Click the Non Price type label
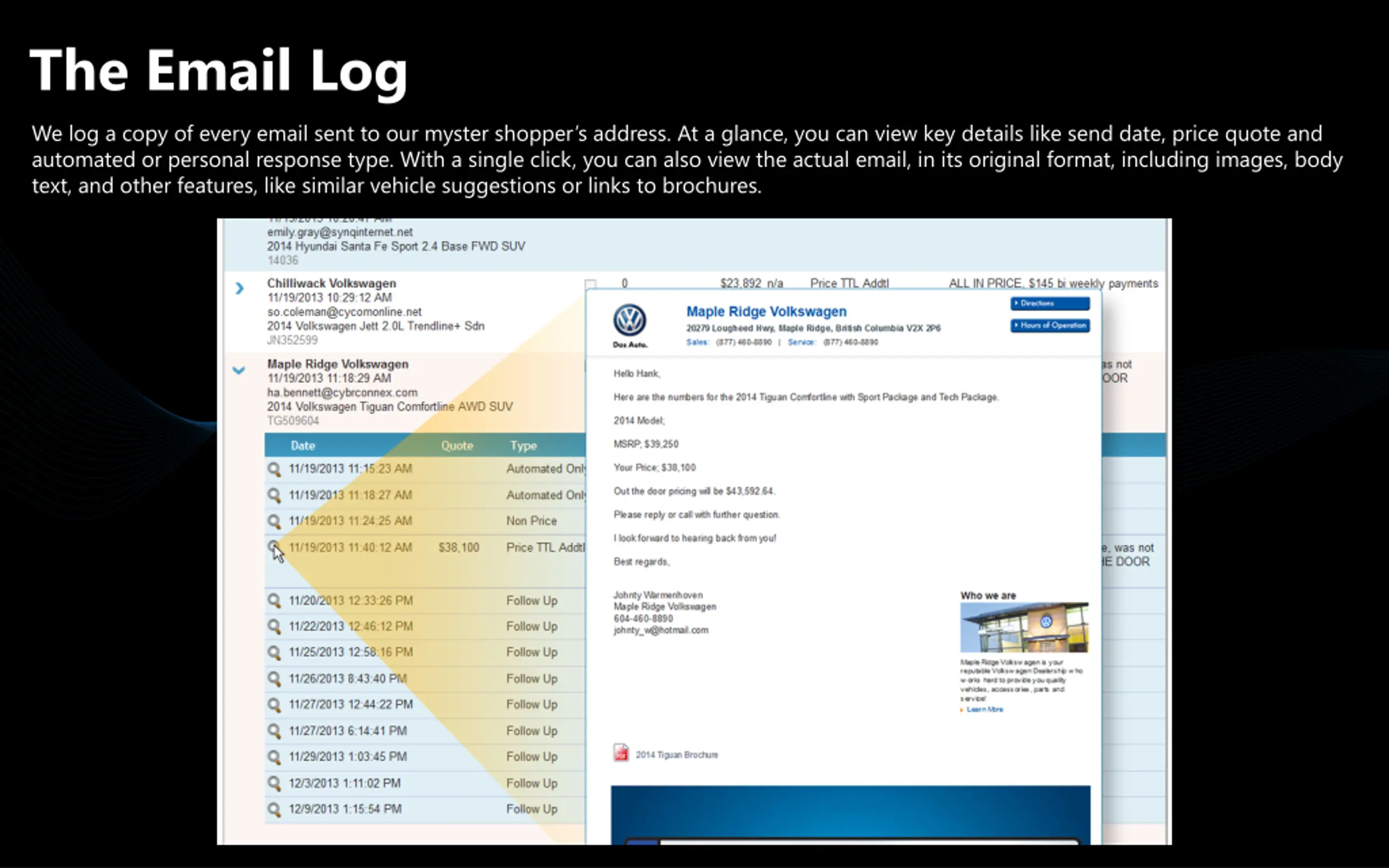The image size is (1389, 868). pyautogui.click(x=532, y=521)
